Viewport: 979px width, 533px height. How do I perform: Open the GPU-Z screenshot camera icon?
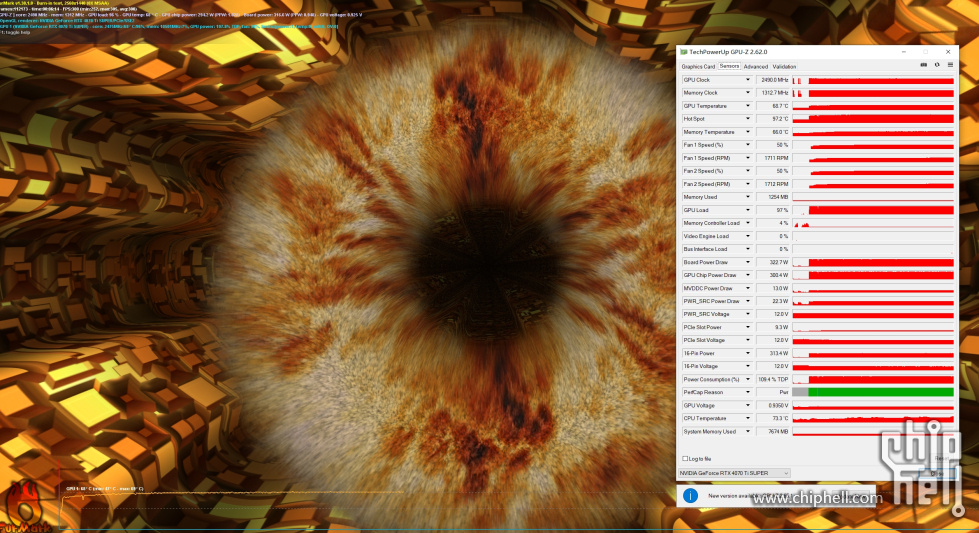coord(923,65)
